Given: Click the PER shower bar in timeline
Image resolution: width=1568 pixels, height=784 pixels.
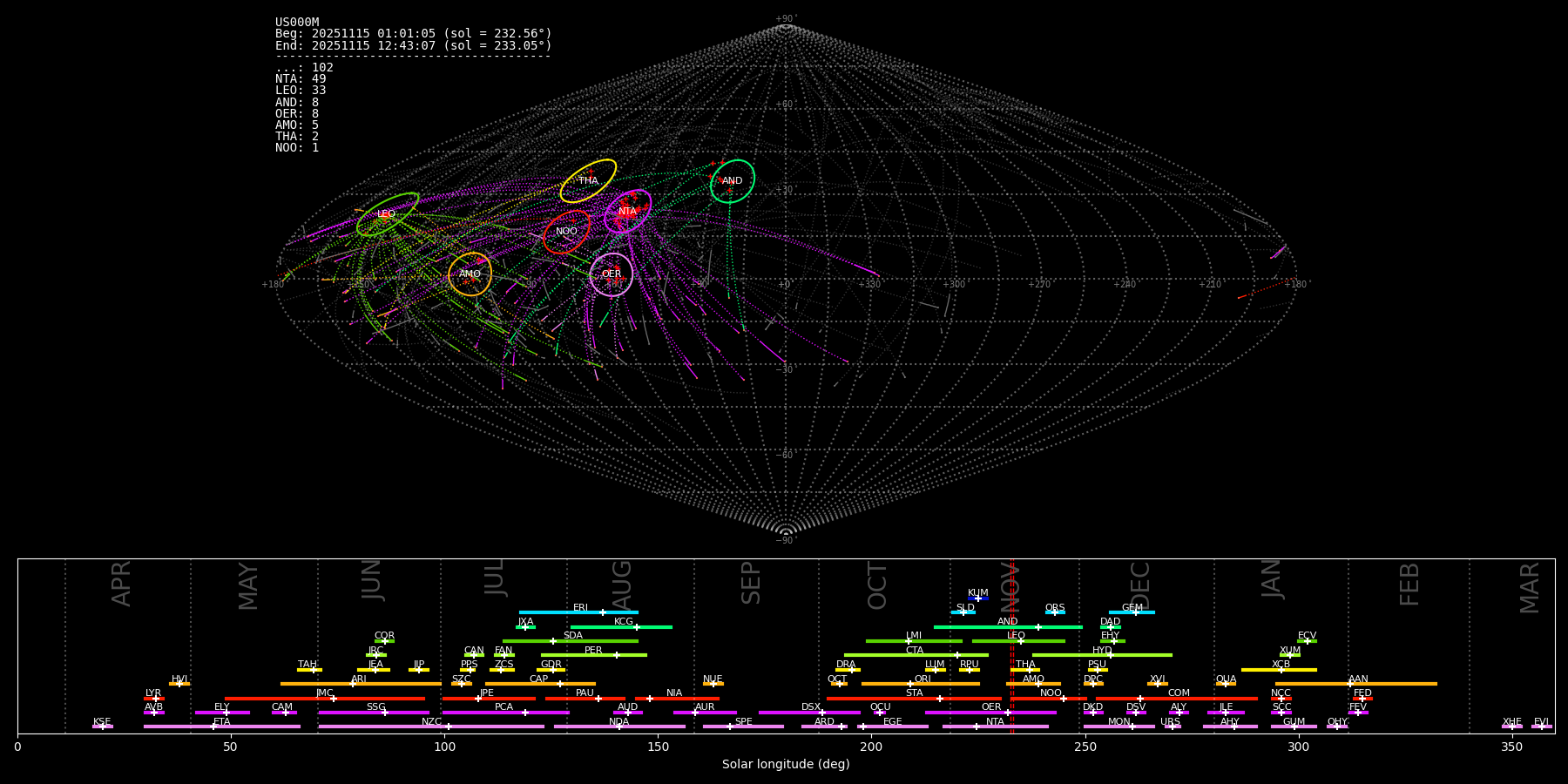Looking at the screenshot, I should click(x=594, y=655).
